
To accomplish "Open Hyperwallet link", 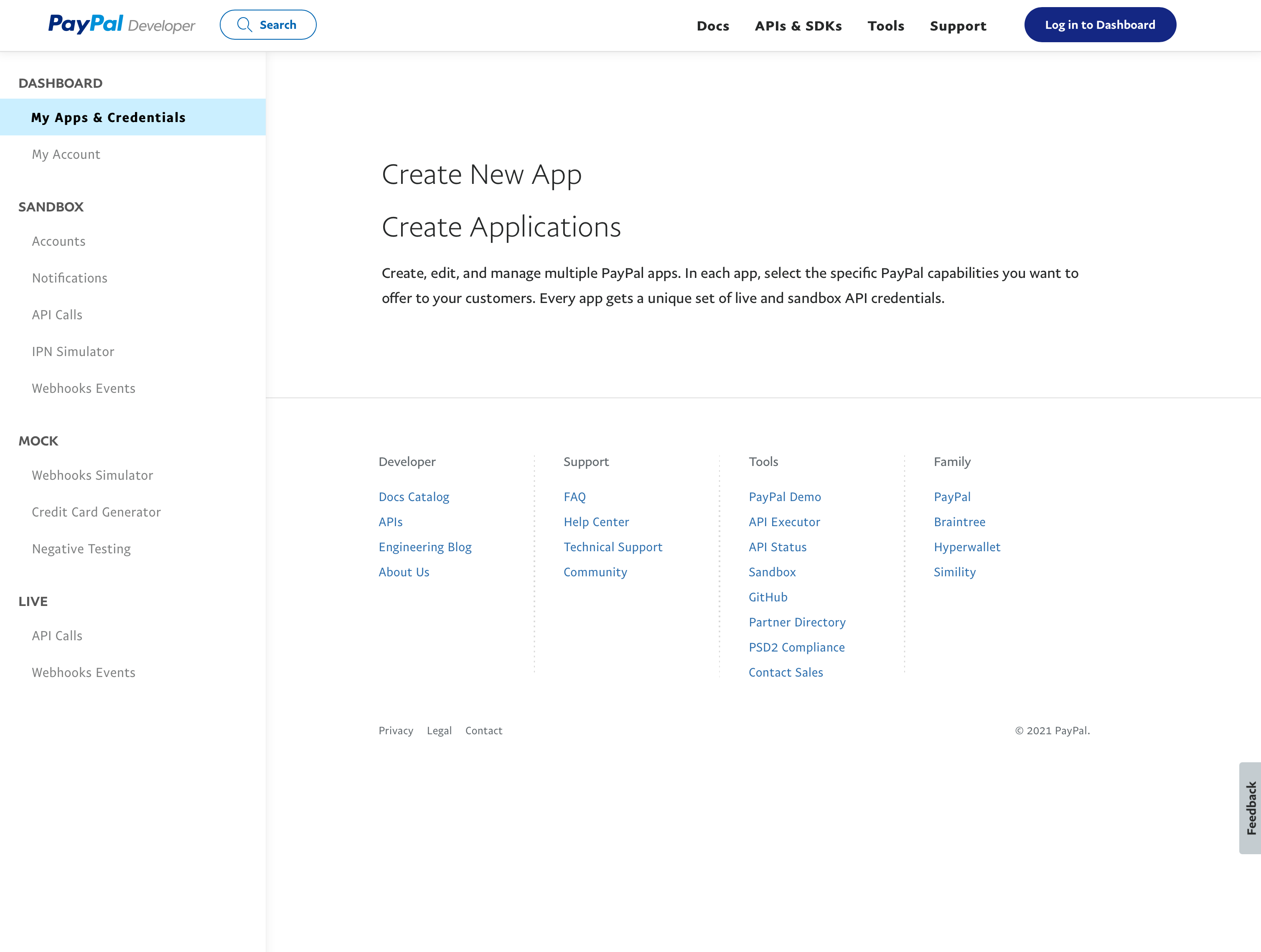I will (x=967, y=547).
